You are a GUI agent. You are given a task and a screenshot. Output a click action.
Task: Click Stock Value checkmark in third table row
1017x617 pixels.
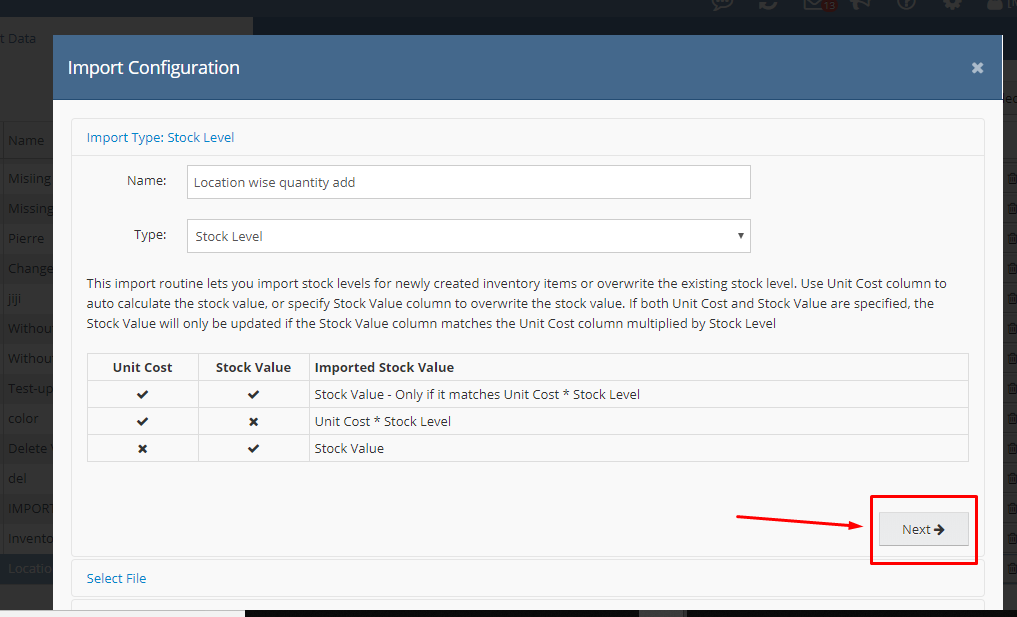[x=254, y=449]
